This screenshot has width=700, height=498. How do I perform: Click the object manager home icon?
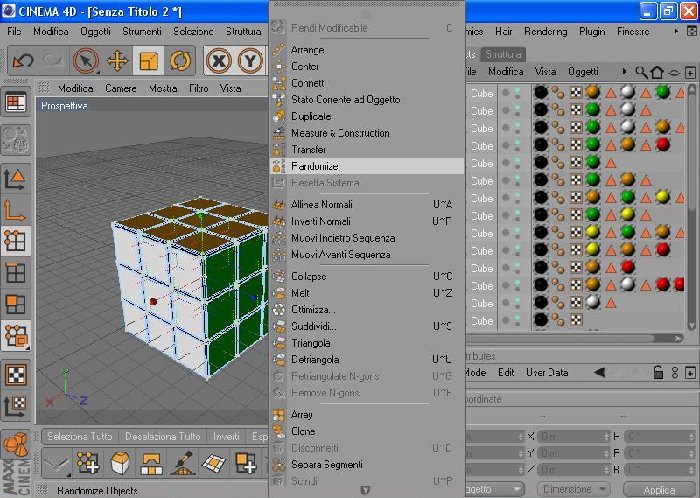[657, 72]
